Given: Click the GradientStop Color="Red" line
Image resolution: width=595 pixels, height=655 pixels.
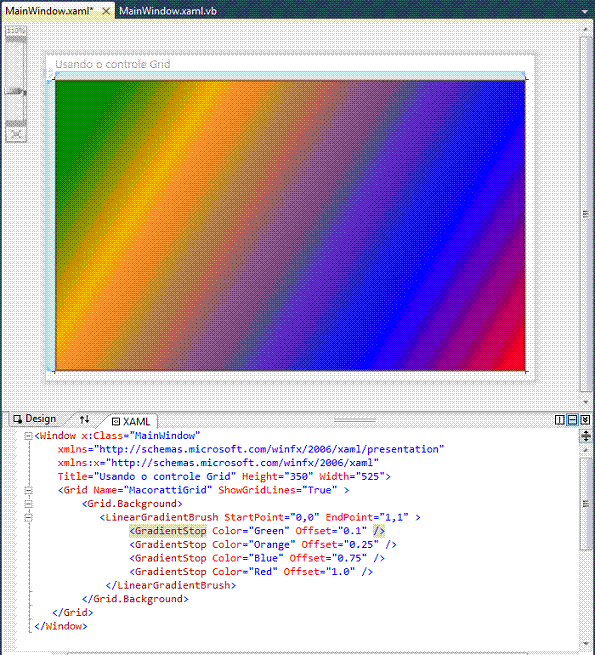Looking at the screenshot, I should tap(251, 572).
